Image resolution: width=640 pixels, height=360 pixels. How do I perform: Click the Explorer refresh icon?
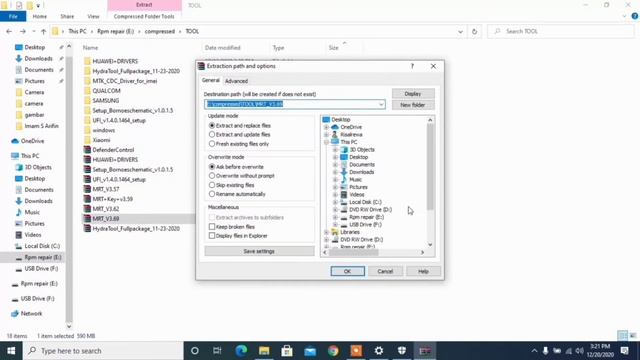(474, 31)
